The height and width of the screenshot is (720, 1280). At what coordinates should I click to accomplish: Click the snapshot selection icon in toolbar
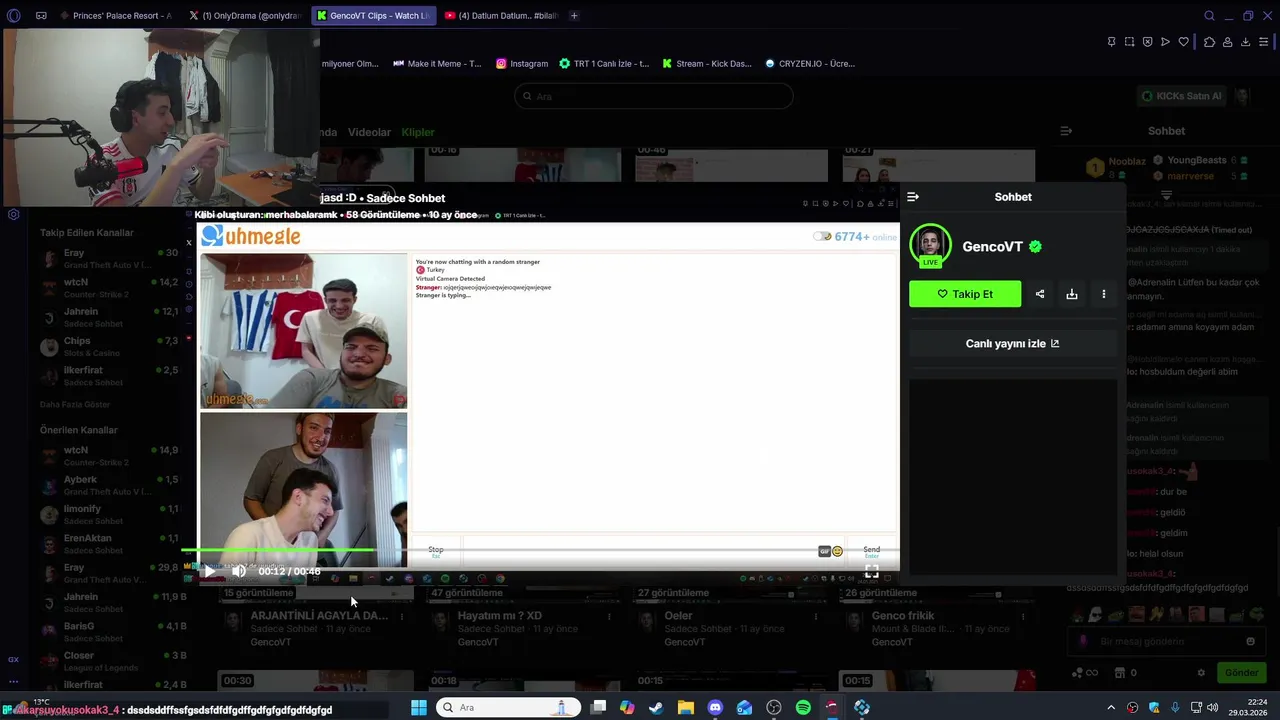click(x=1129, y=42)
